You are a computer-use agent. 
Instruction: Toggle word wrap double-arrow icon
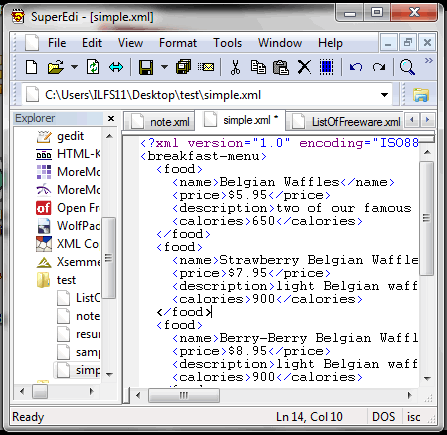(116, 67)
